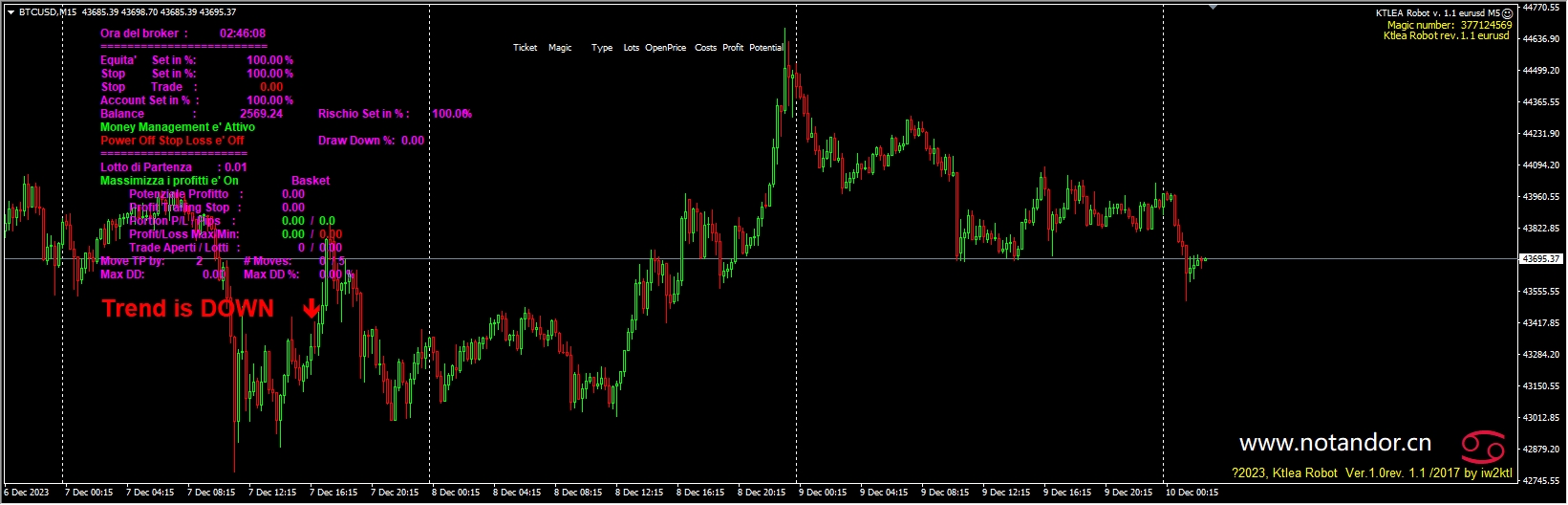Select the Ticket column header
This screenshot has height=505, width=1568.
[525, 48]
